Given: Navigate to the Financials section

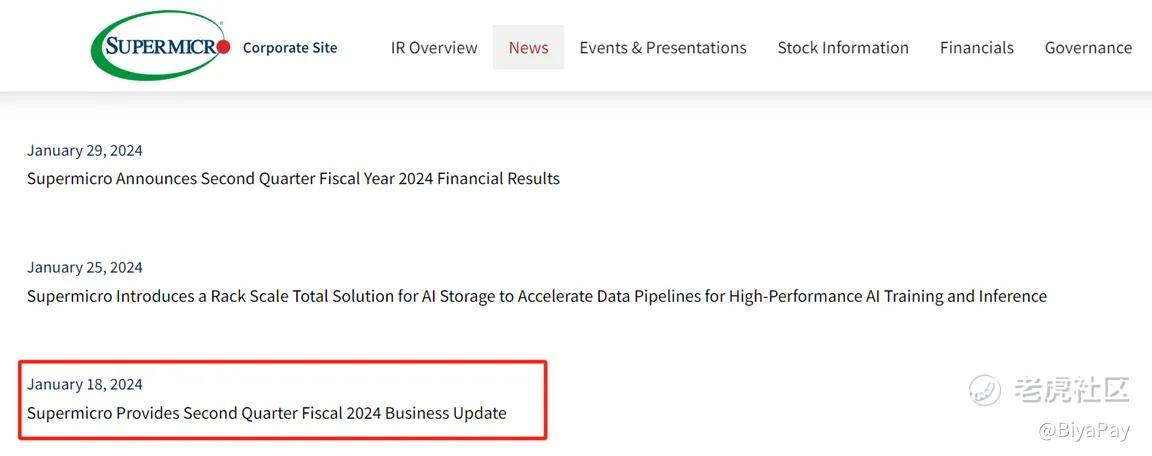Looking at the screenshot, I should (976, 48).
